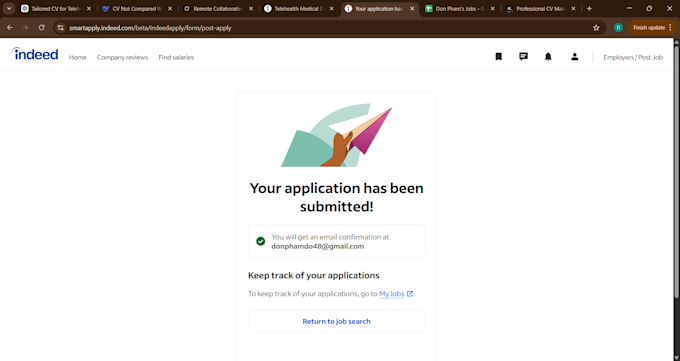
Task: Close the Professional CV Maker tab
Action: [x=573, y=9]
